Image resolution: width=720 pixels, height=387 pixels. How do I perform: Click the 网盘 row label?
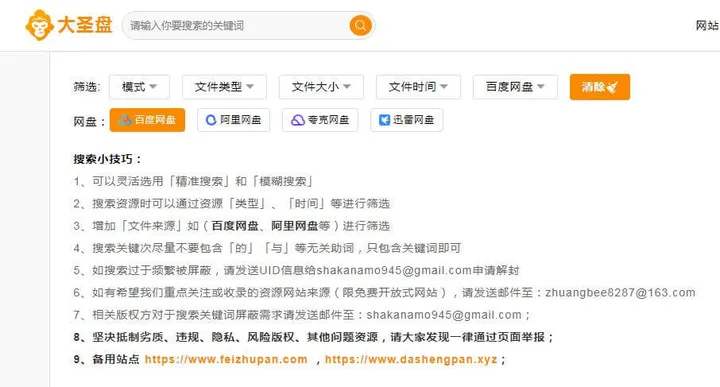pyautogui.click(x=89, y=122)
